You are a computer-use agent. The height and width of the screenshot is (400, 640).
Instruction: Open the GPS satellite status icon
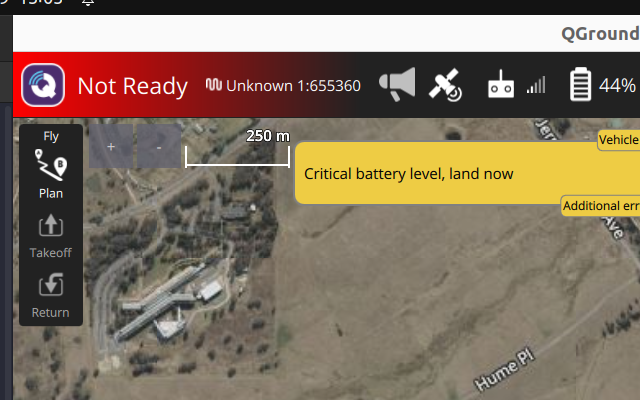click(445, 85)
